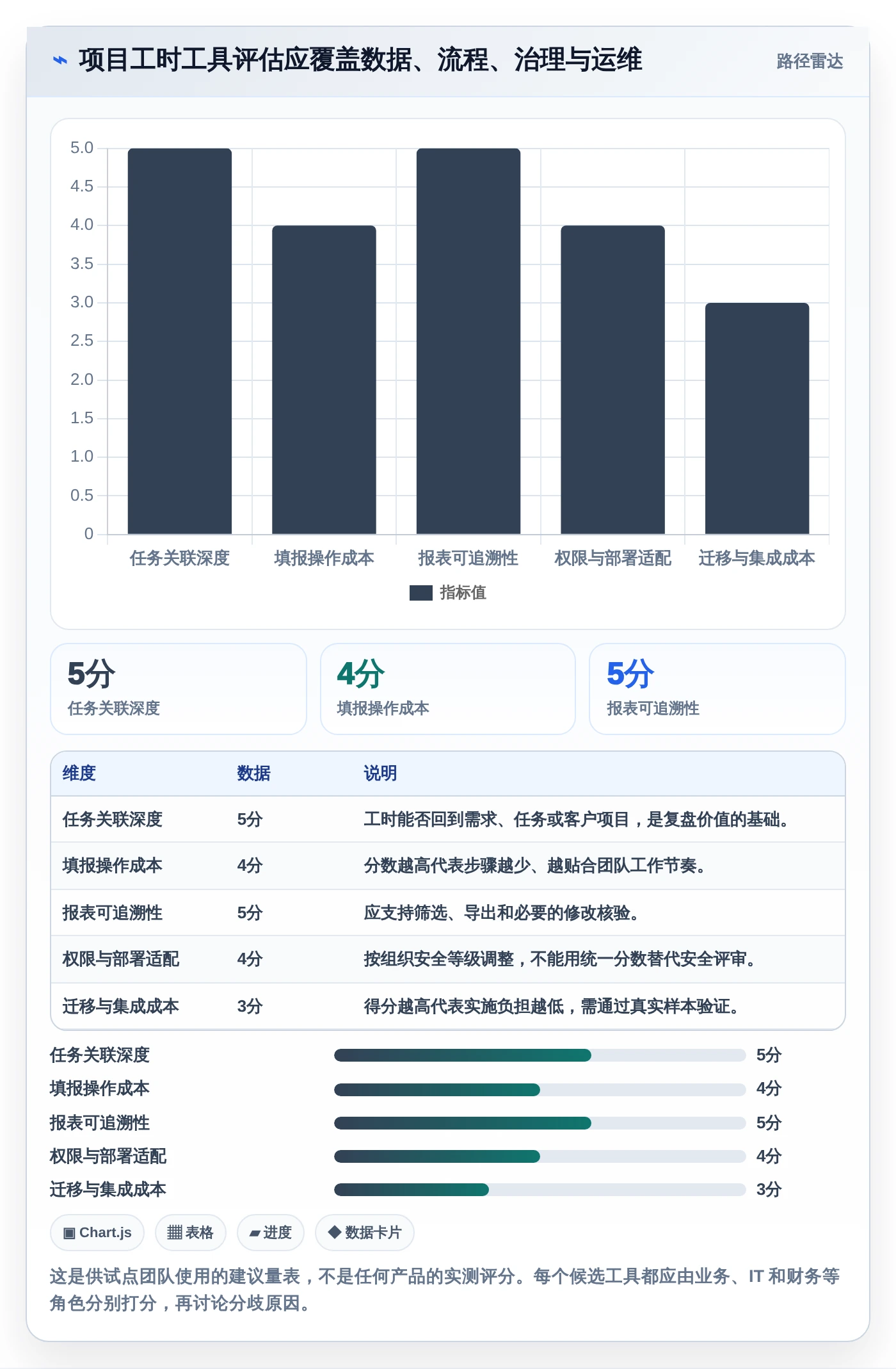Click the 报表可追溯性 chart bar
The image size is (896, 1369).
(x=468, y=341)
